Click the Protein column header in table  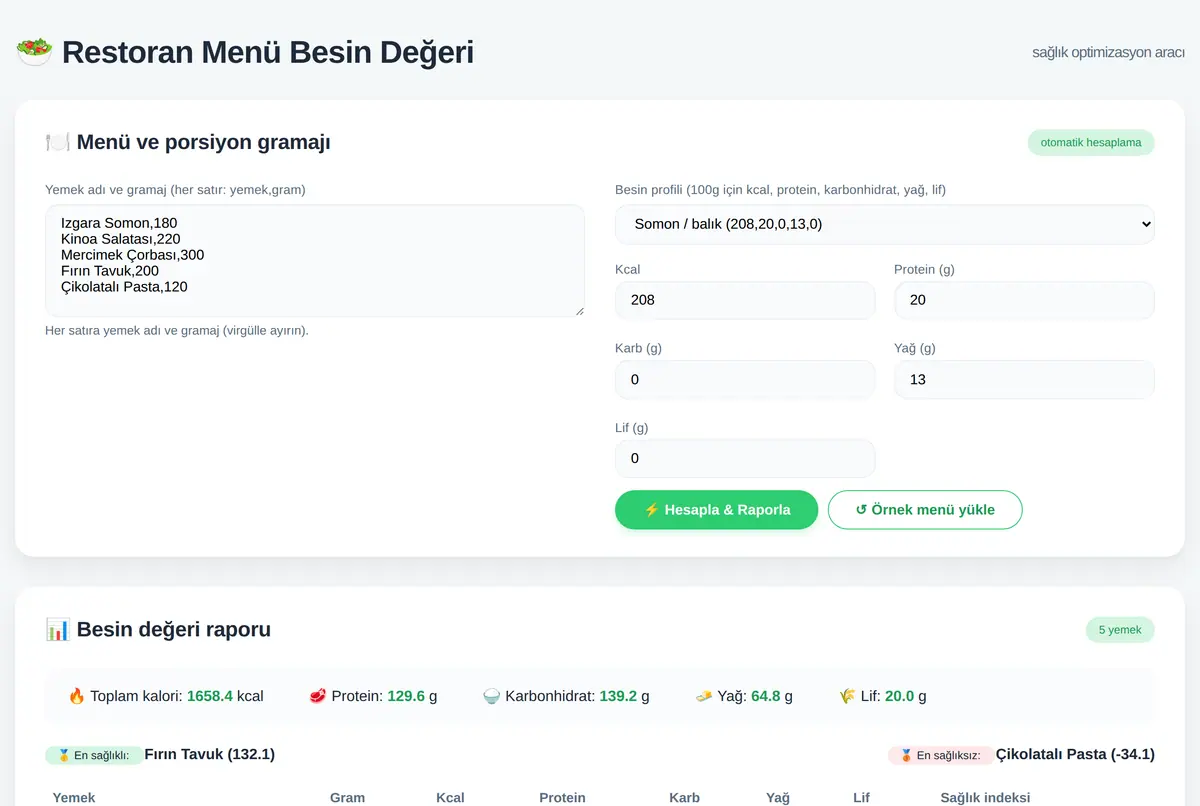[562, 798]
